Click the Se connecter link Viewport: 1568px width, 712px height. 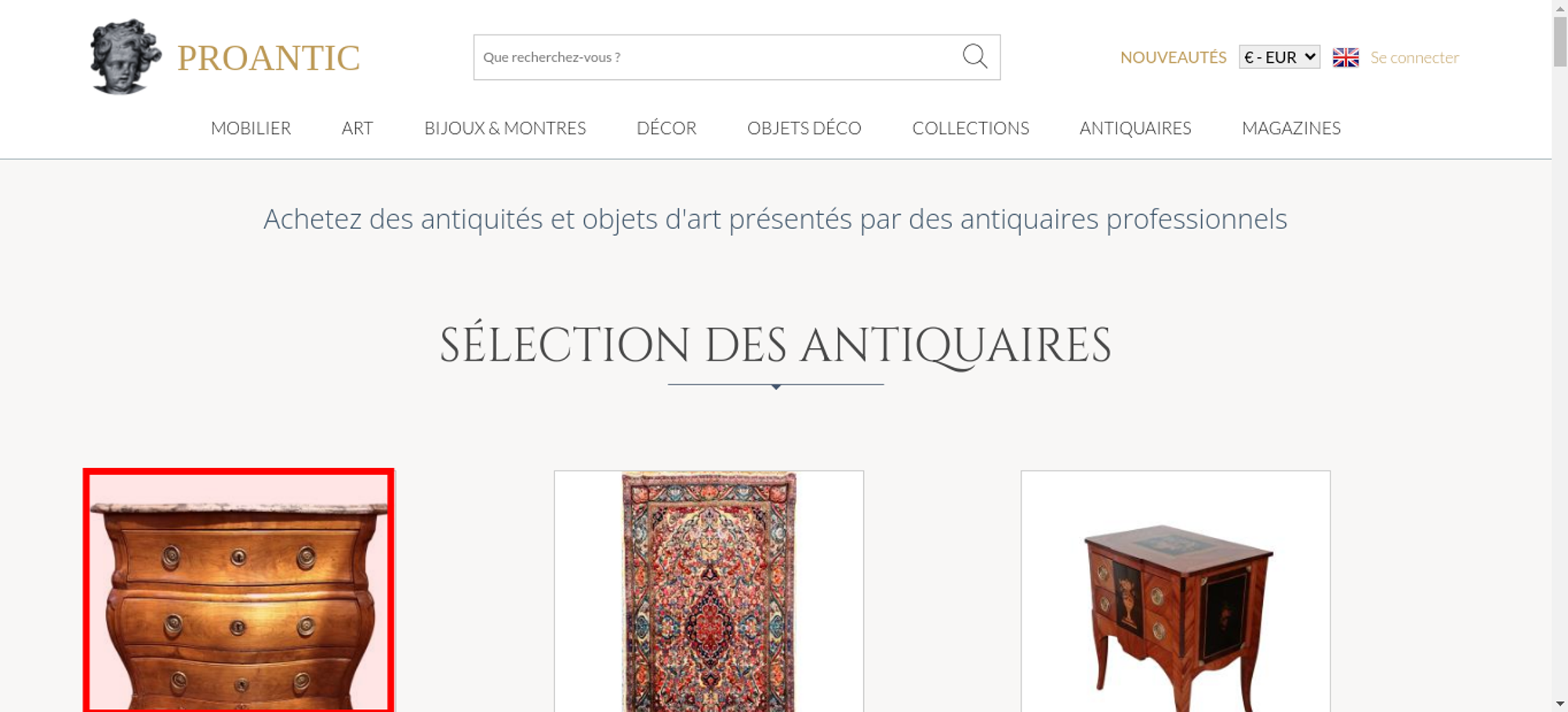[x=1414, y=57]
